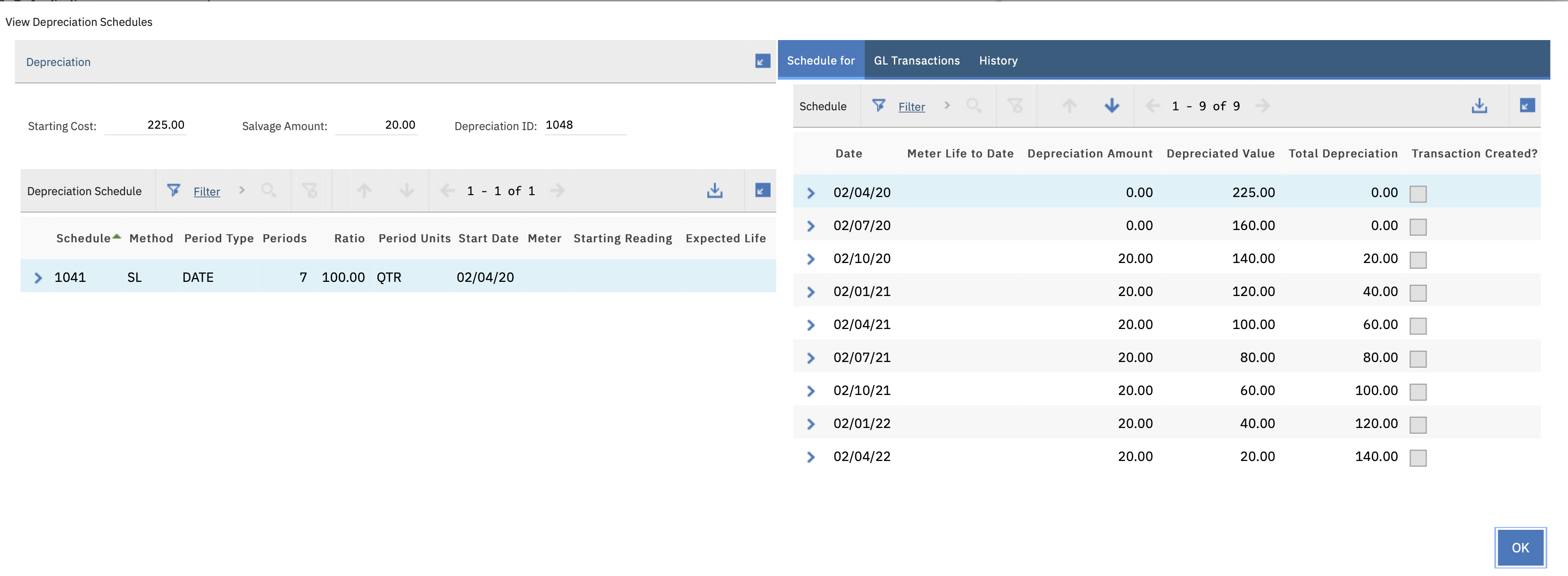Click the Salvage Amount field
1568x576 pixels.
click(x=376, y=125)
